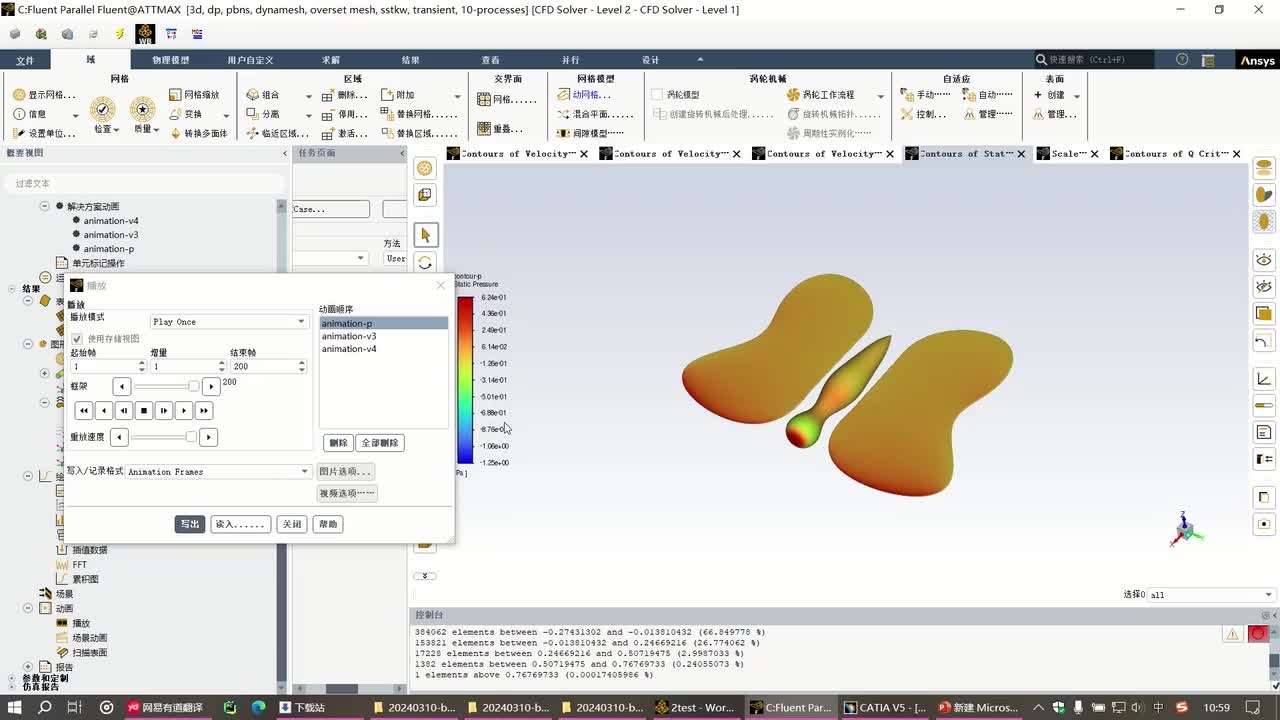Click the Read (读入) button
Image resolution: width=1280 pixels, height=720 pixels.
pos(240,524)
